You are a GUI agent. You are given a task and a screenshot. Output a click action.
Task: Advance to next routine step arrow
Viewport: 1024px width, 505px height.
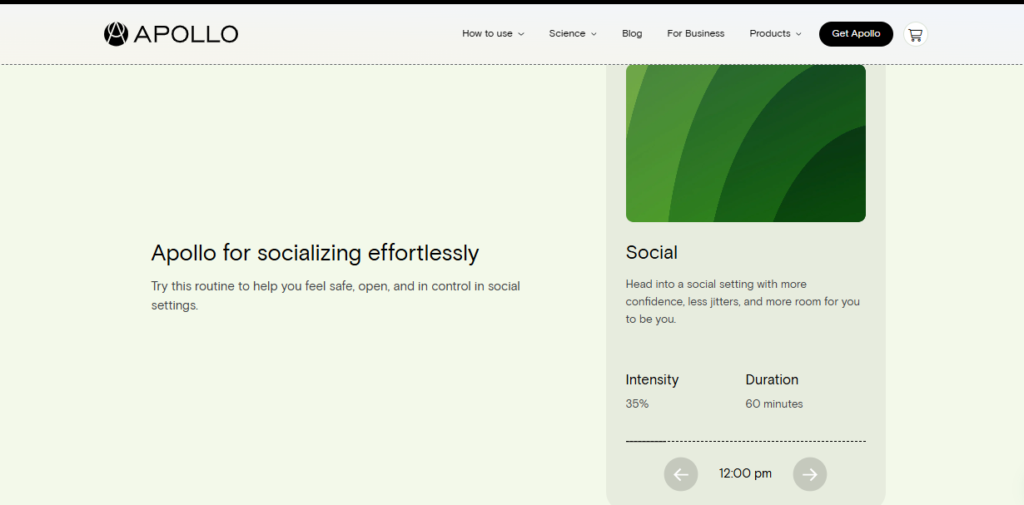[810, 474]
